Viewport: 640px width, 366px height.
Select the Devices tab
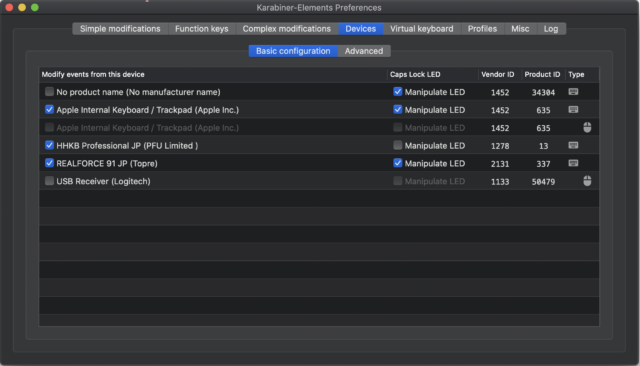click(x=360, y=29)
